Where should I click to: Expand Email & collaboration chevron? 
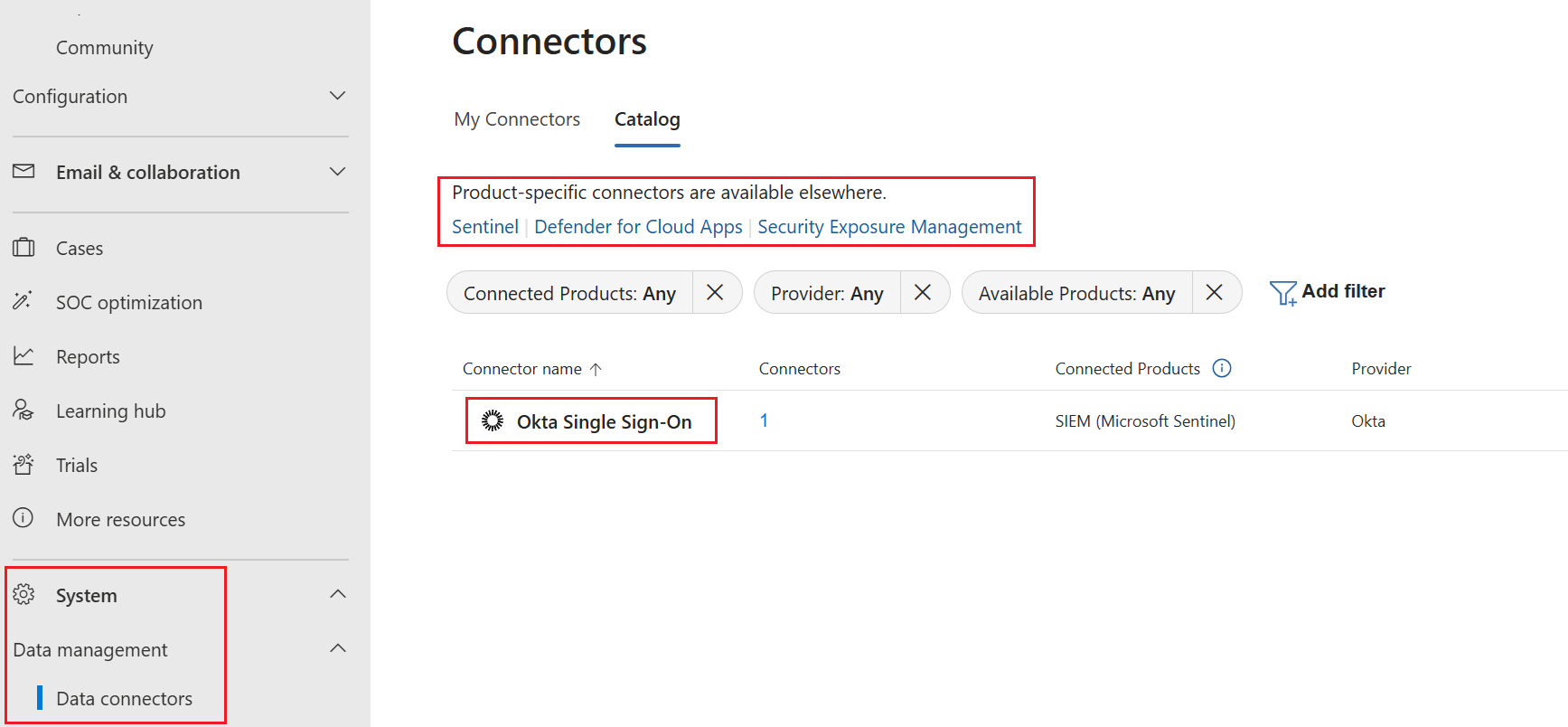tap(338, 172)
